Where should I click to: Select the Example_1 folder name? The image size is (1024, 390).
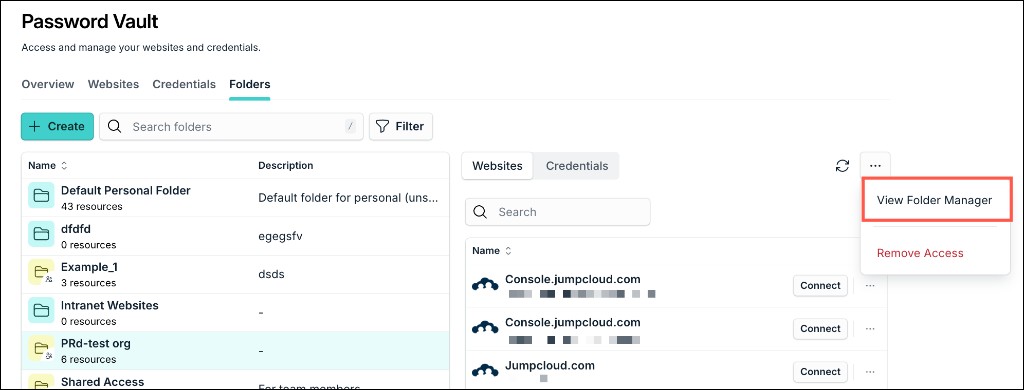tap(89, 267)
